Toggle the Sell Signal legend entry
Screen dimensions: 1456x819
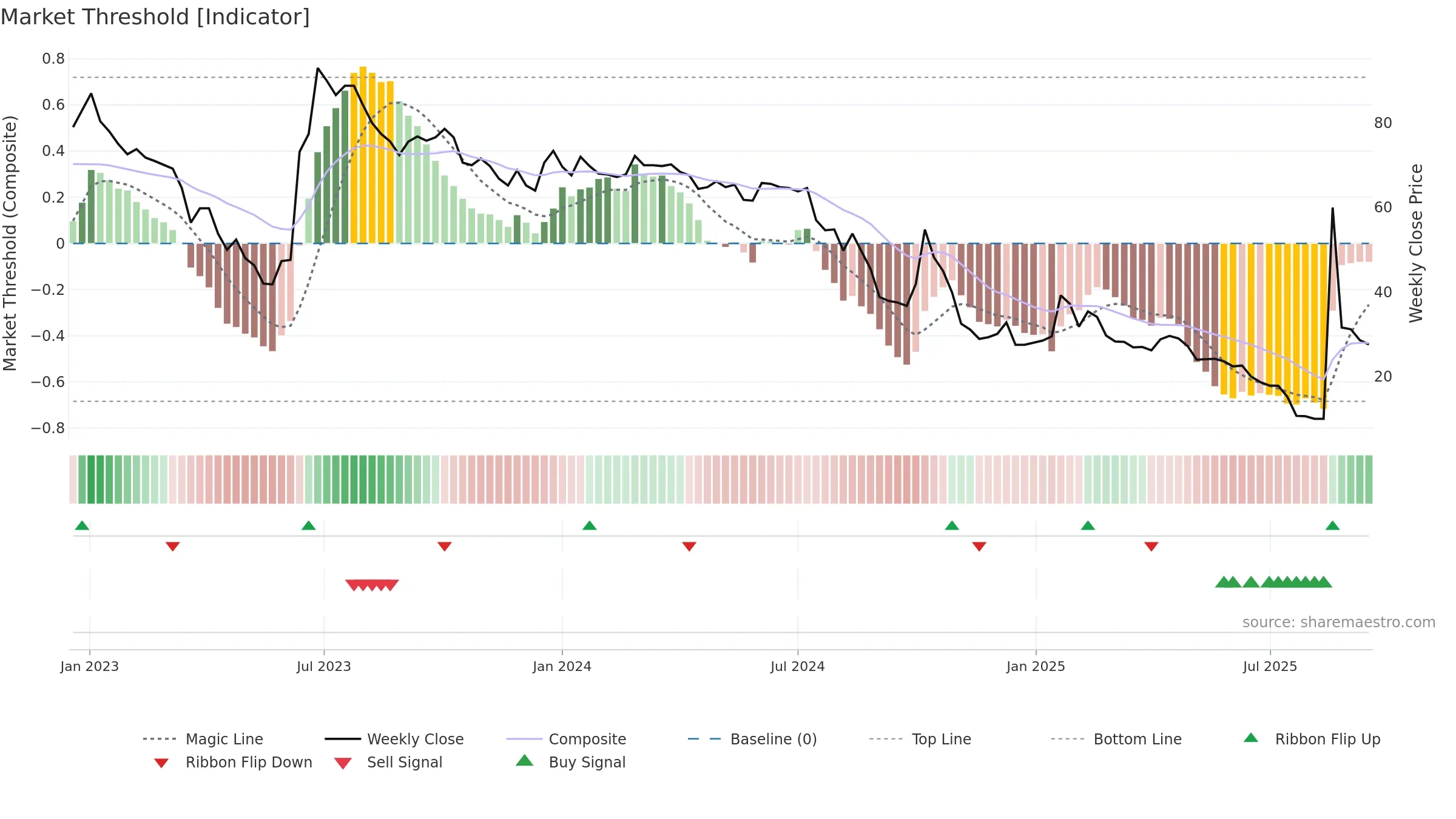pyautogui.click(x=388, y=762)
